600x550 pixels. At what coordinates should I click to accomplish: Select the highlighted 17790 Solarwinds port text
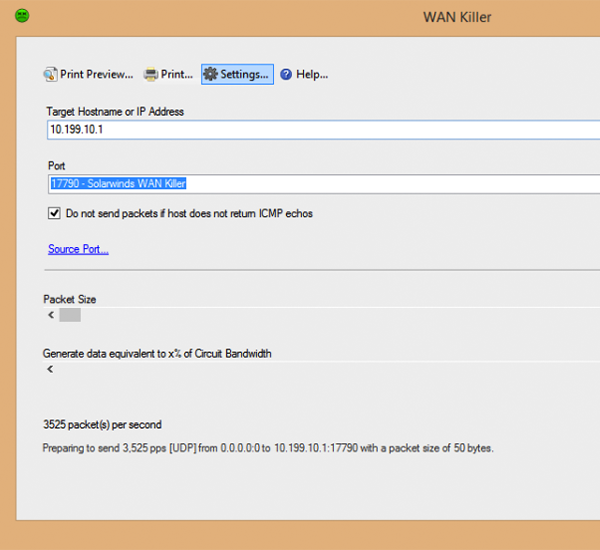(x=118, y=183)
